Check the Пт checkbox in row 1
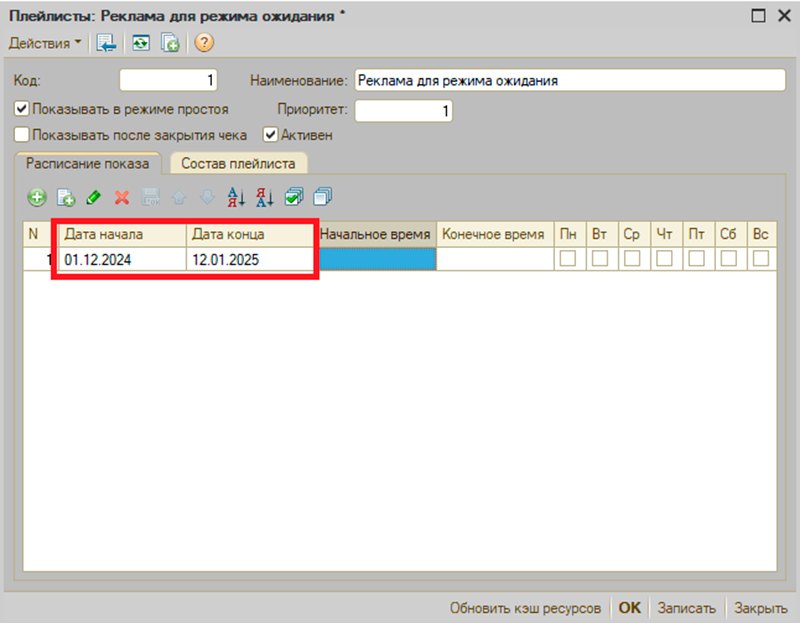 (x=696, y=258)
